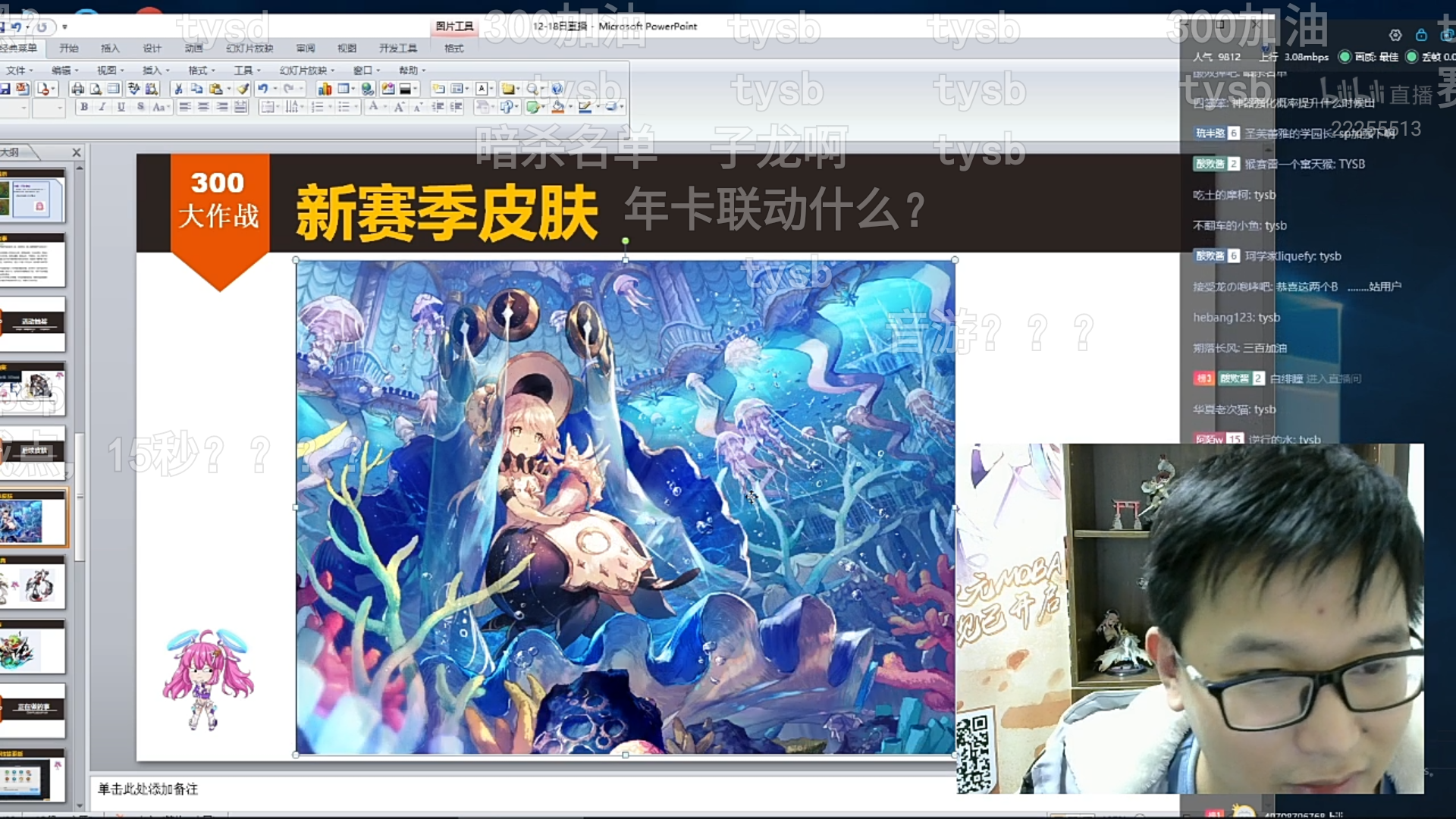The height and width of the screenshot is (819, 1456).
Task: Click the underwater girl picture on slide
Action: pos(625,507)
